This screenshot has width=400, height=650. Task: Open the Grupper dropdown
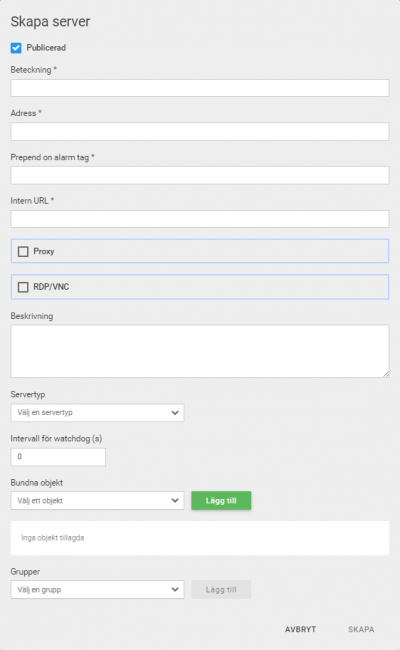point(97,589)
